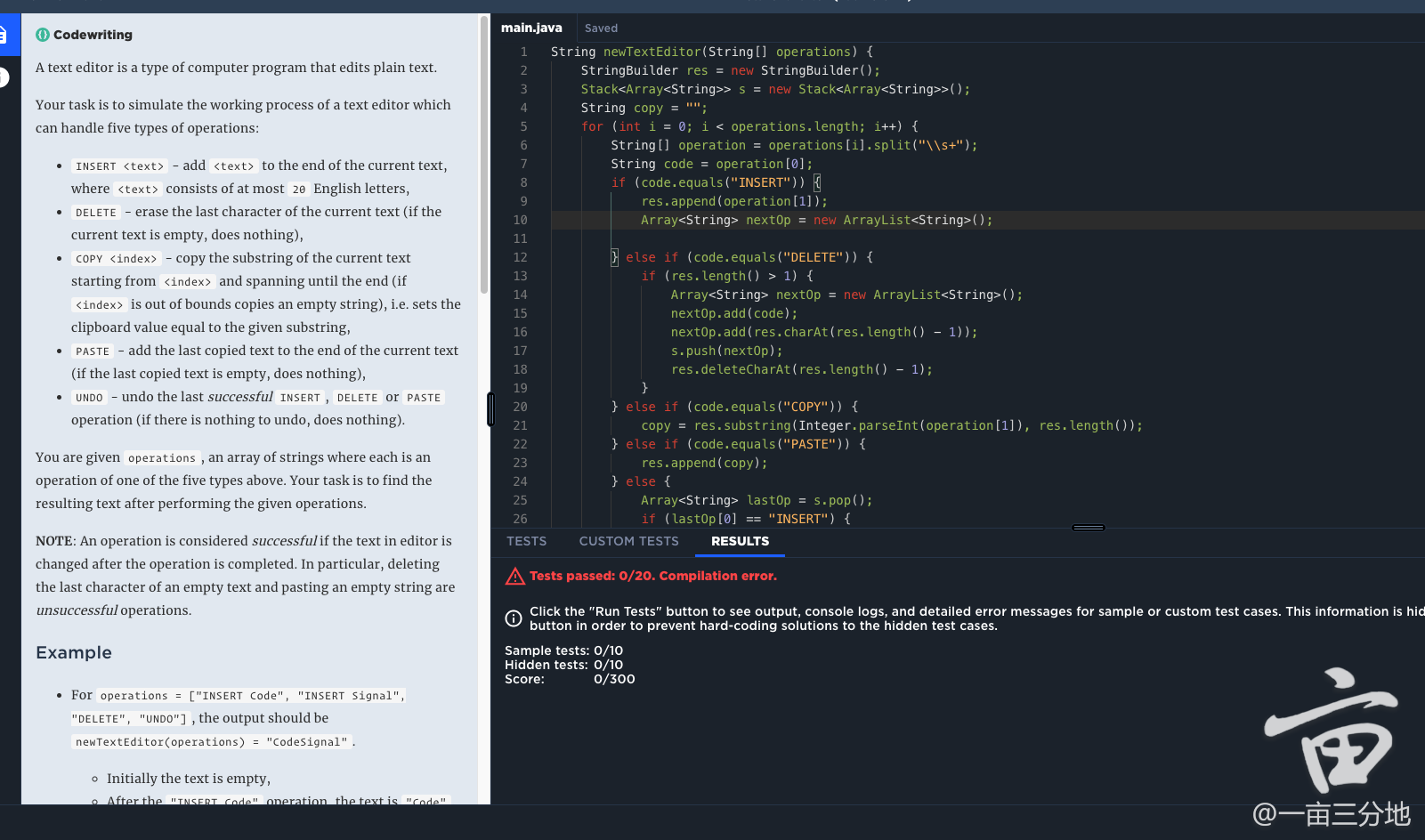Image resolution: width=1425 pixels, height=840 pixels.
Task: Click the Hidden tests 0/10 result
Action: tap(563, 665)
